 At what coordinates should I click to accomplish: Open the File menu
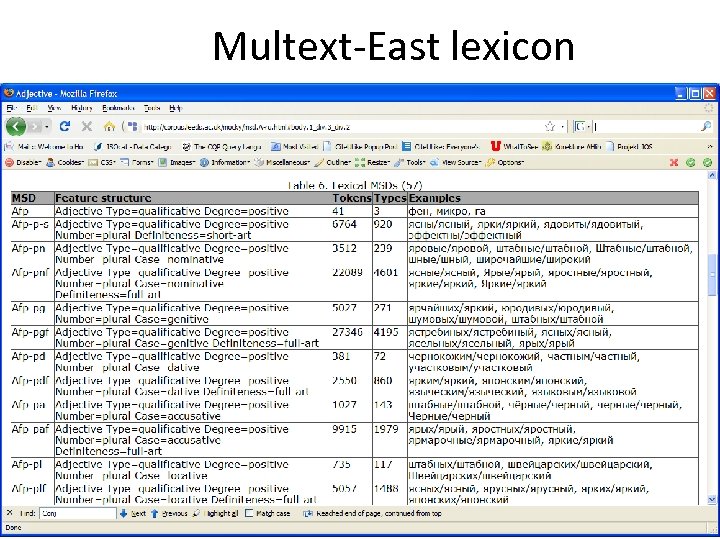[x=11, y=108]
